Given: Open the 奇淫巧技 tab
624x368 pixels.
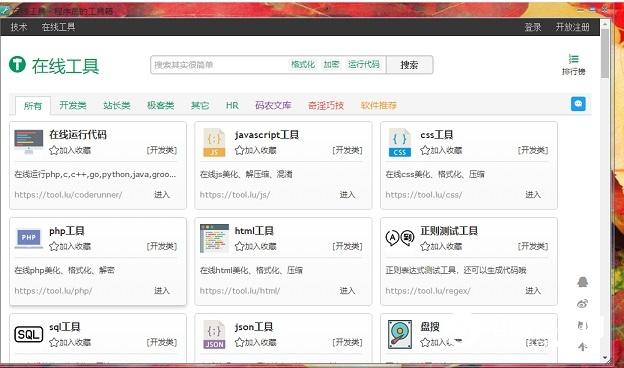Looking at the screenshot, I should [x=326, y=105].
